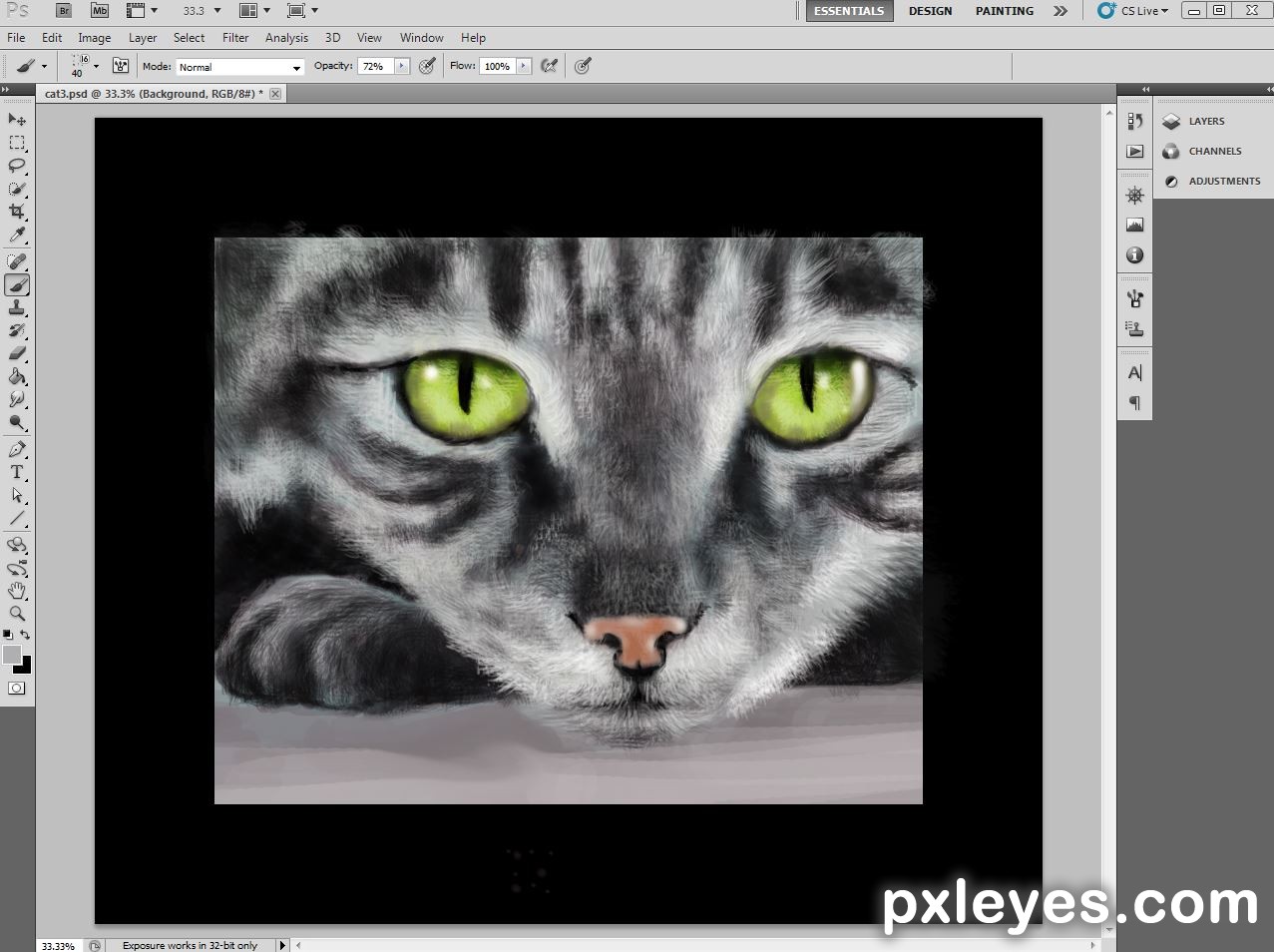
Task: Select the Rectangular Marquee tool
Action: coord(17,143)
